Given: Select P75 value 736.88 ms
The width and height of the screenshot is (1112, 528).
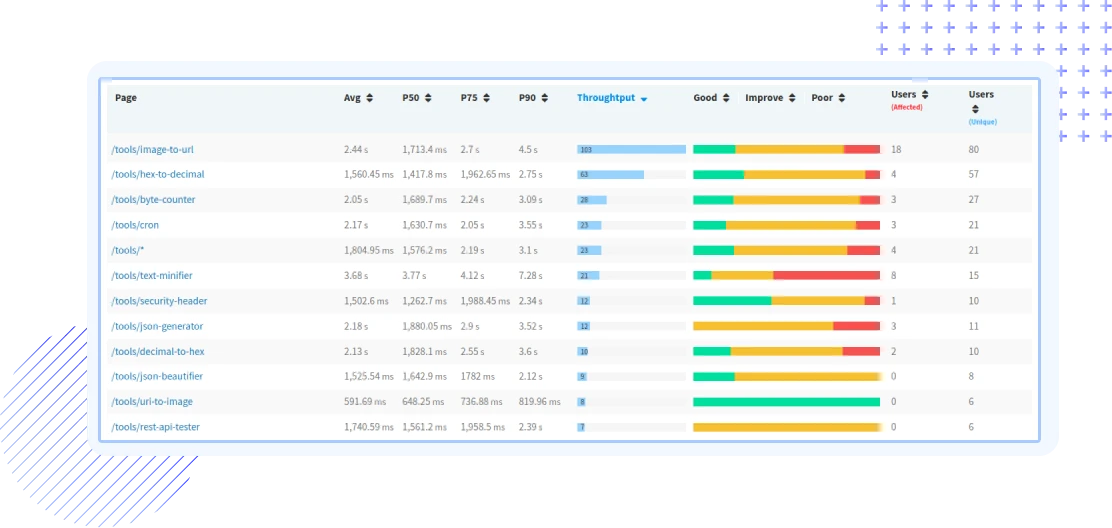Looking at the screenshot, I should [x=482, y=402].
